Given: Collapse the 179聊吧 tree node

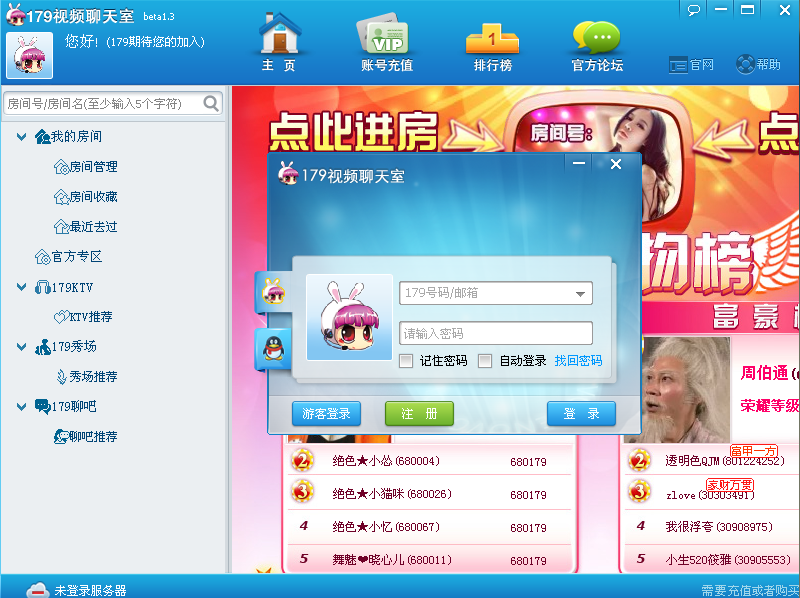Looking at the screenshot, I should [x=21, y=407].
